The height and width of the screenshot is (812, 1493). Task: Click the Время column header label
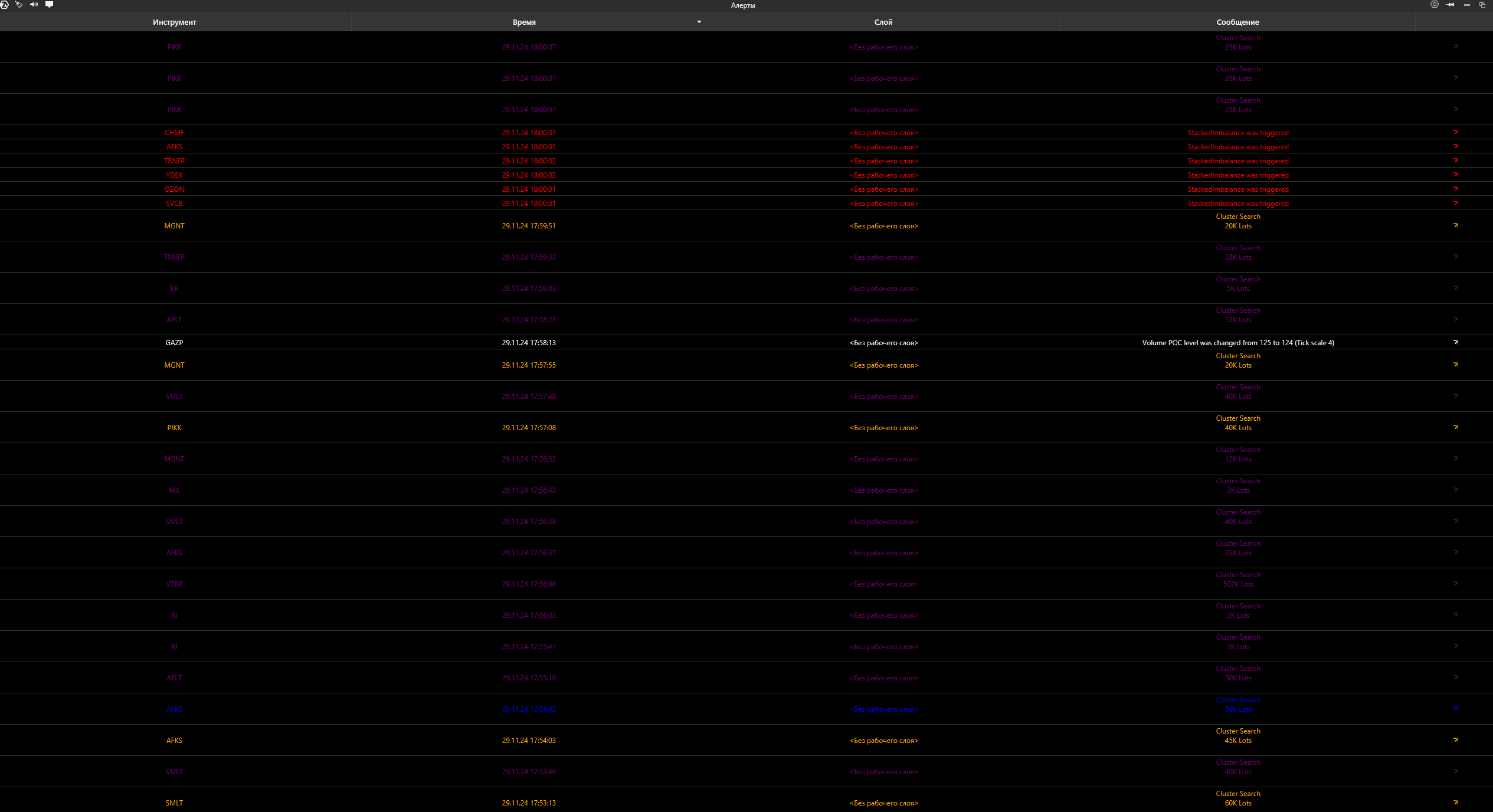pyautogui.click(x=524, y=22)
